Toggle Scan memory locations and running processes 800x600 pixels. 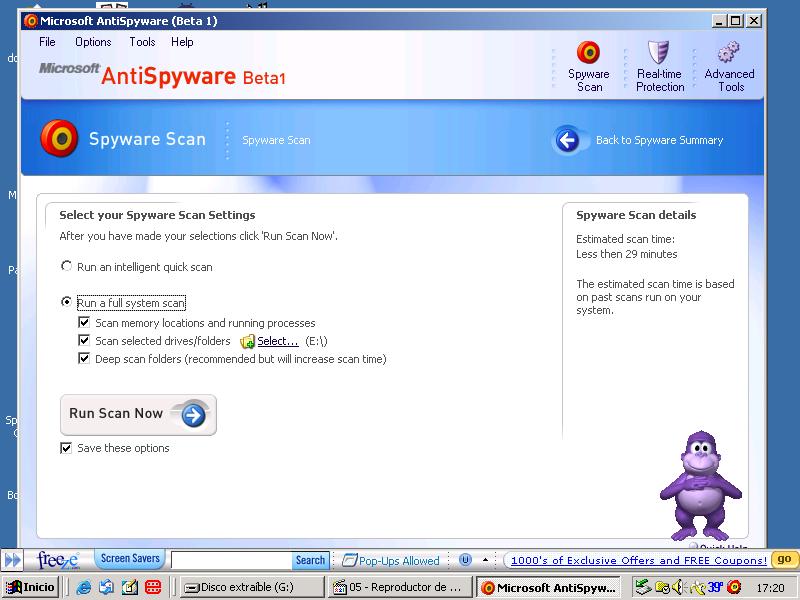pyautogui.click(x=84, y=322)
